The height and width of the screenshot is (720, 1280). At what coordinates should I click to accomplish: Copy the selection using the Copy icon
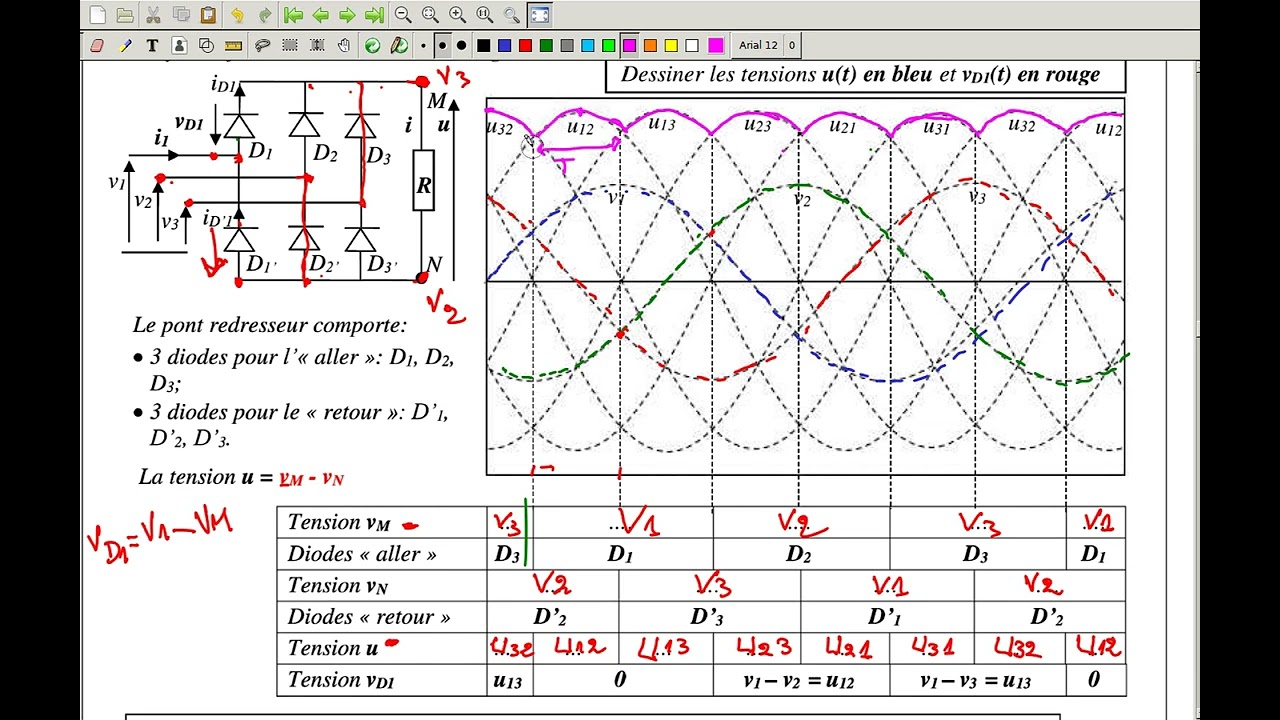[x=180, y=15]
